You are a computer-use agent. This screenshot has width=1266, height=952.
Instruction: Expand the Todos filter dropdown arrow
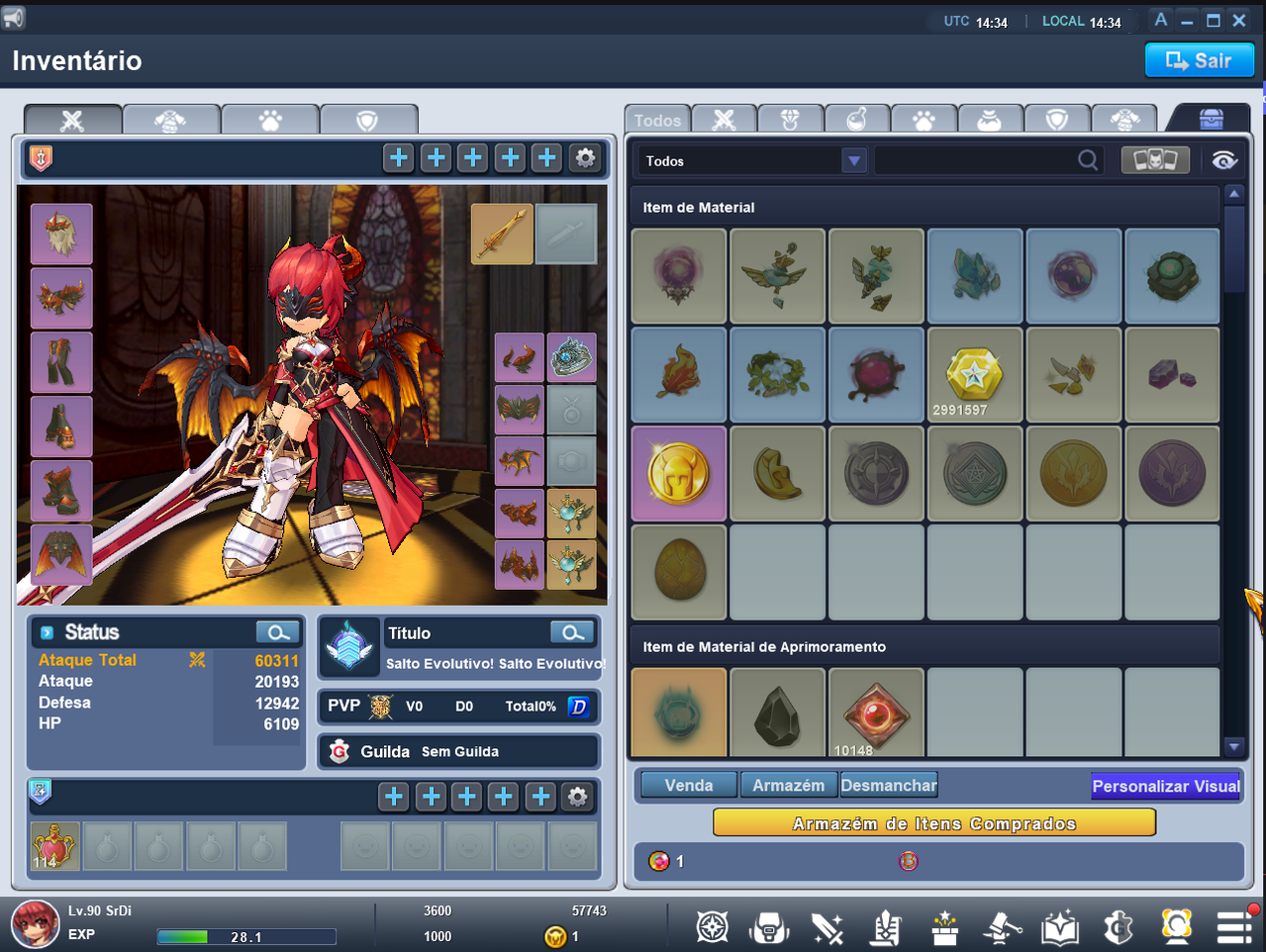tap(854, 160)
